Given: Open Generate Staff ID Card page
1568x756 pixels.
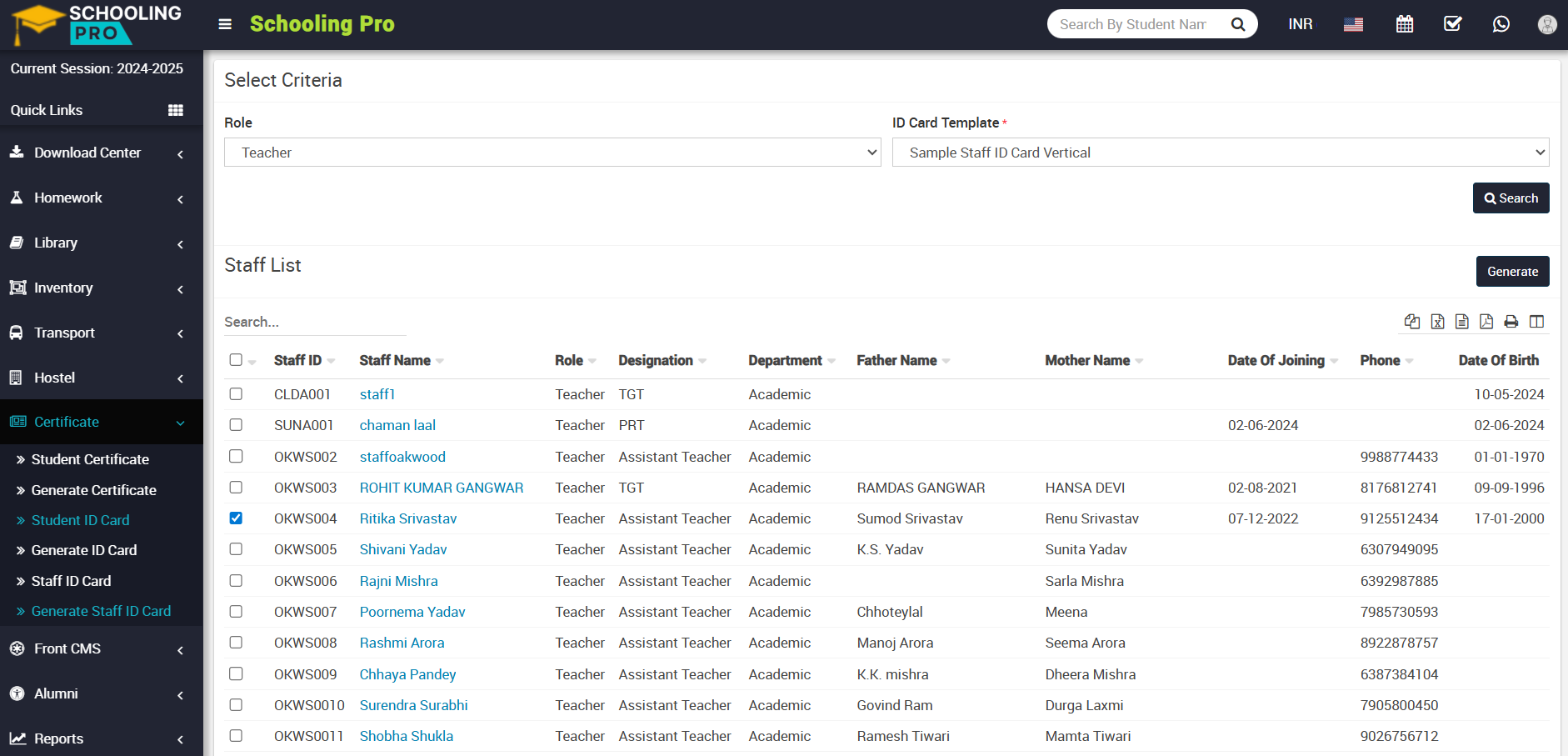Looking at the screenshot, I should point(101,611).
